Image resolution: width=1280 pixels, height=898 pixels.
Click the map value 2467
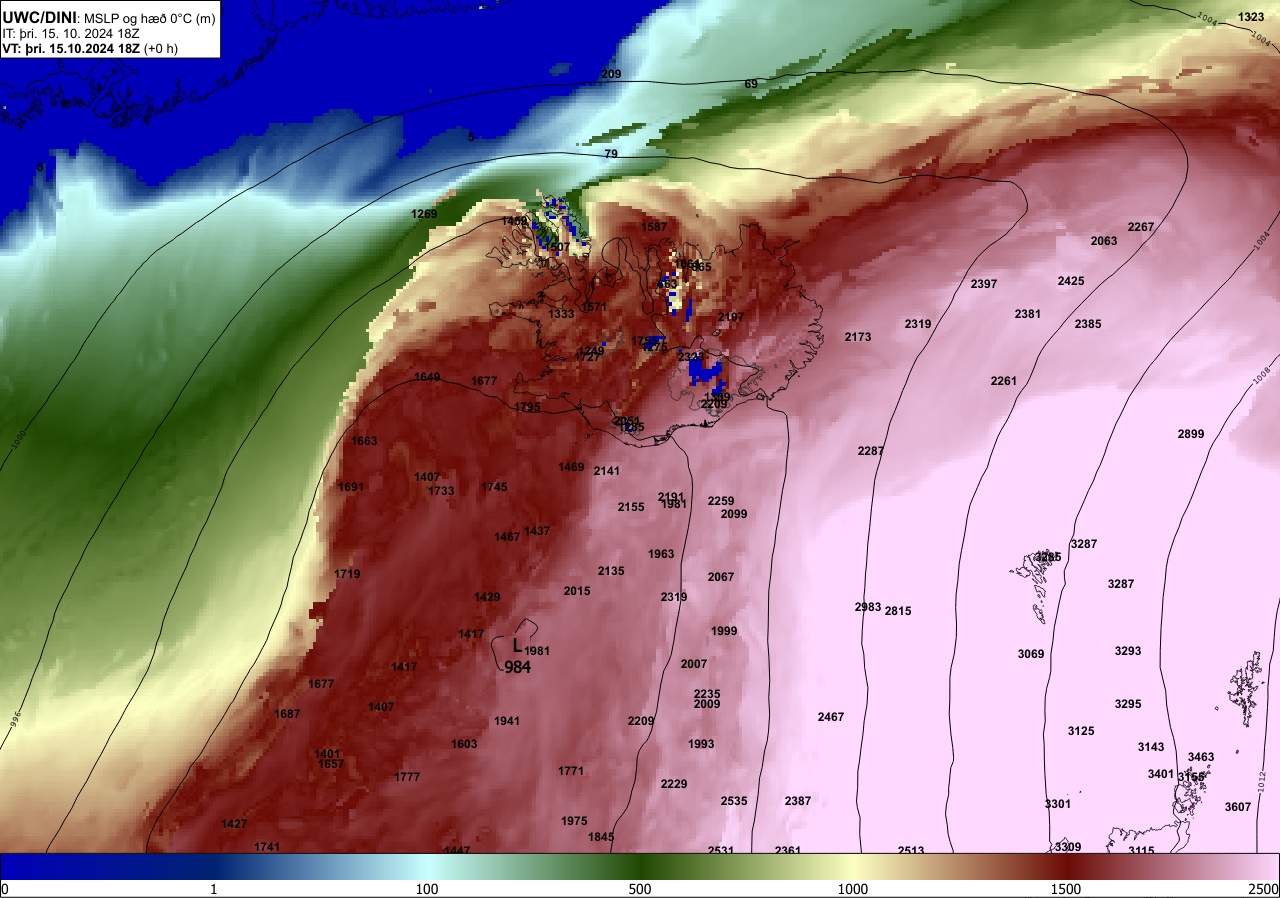pos(831,717)
